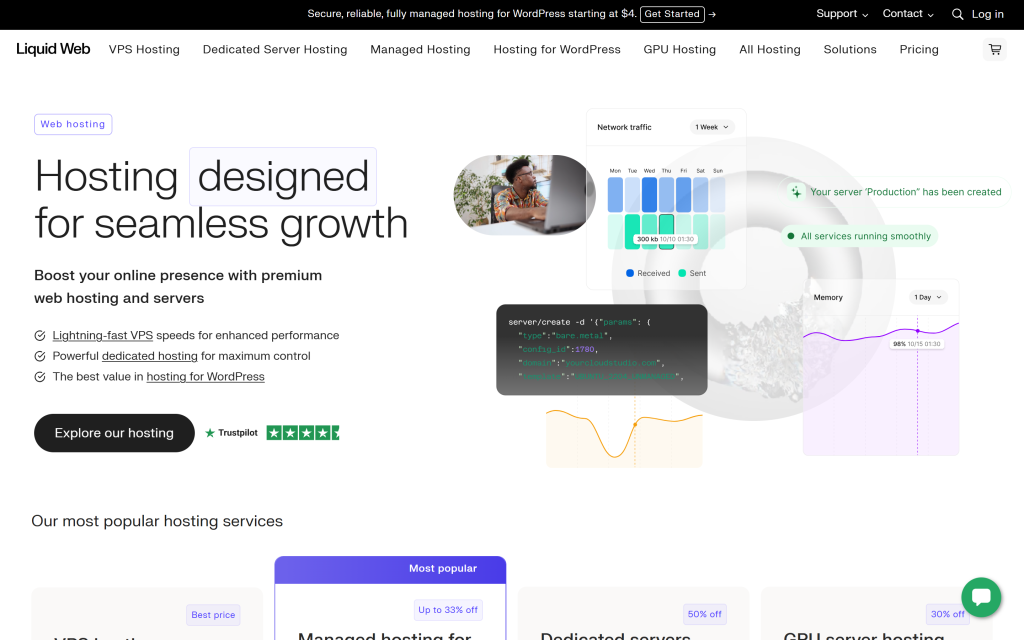Expand the Contact dropdown
Screen dimensions: 1024x640
(907, 14)
